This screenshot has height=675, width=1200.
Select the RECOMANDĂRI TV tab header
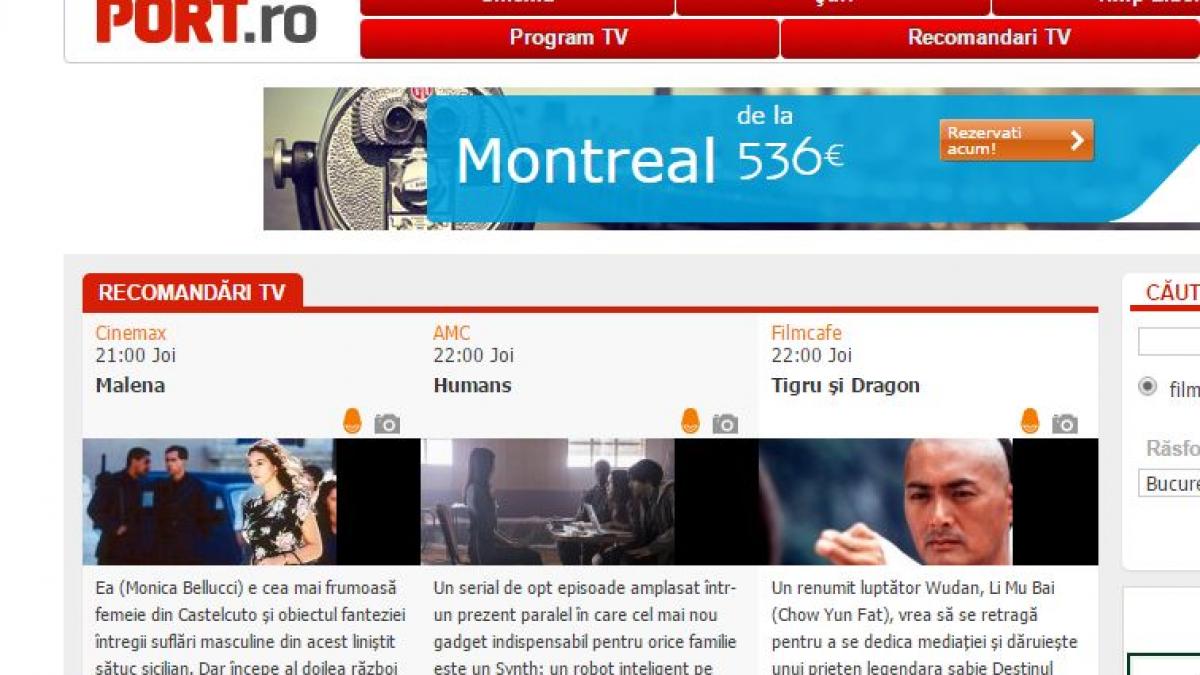click(192, 292)
